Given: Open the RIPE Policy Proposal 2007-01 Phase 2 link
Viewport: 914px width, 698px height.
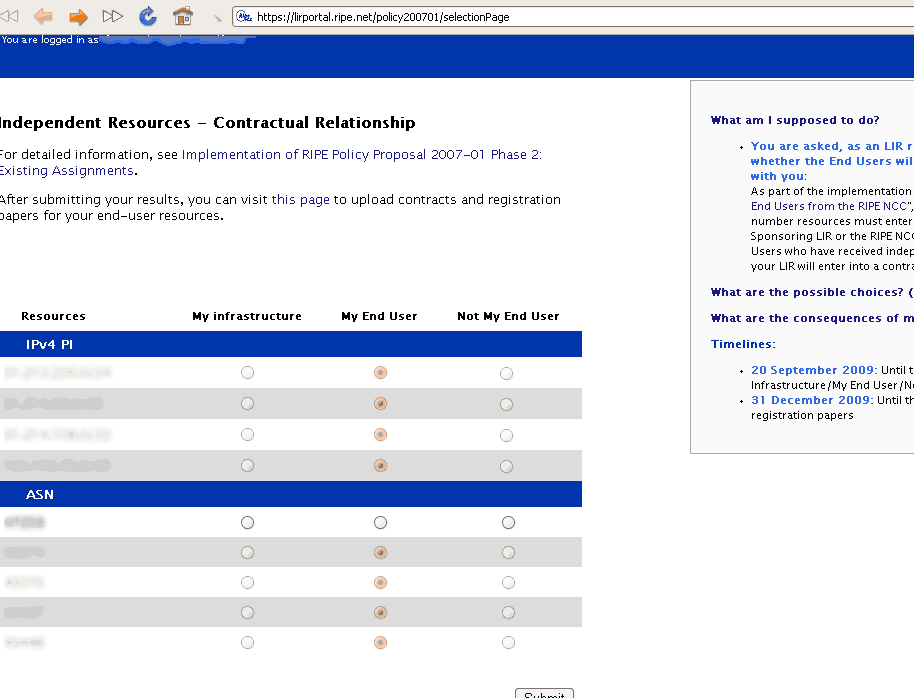Looking at the screenshot, I should tap(361, 155).
